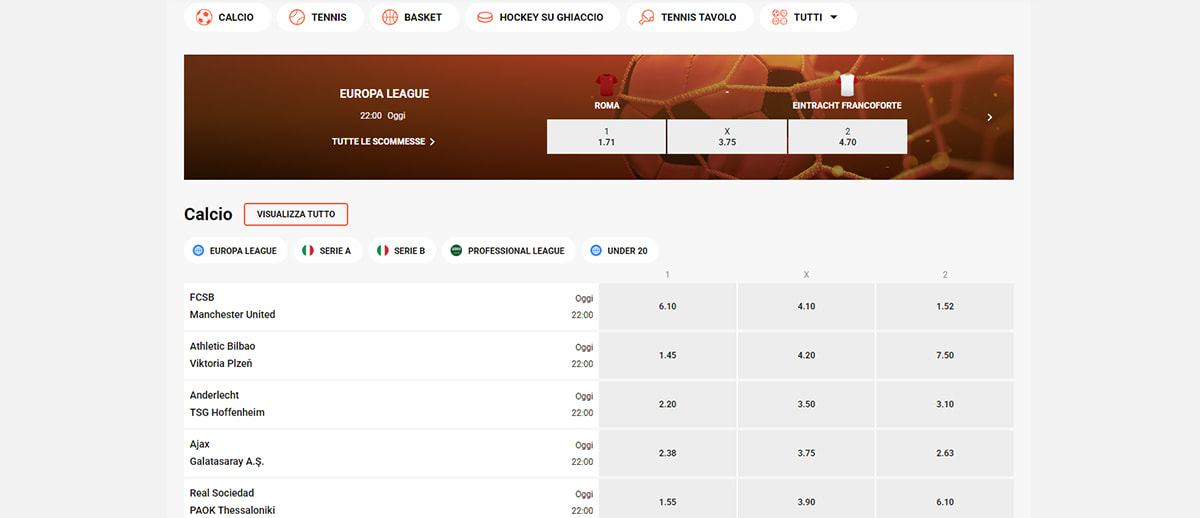Expand the Tutti sports dropdown arrow

click(x=833, y=17)
